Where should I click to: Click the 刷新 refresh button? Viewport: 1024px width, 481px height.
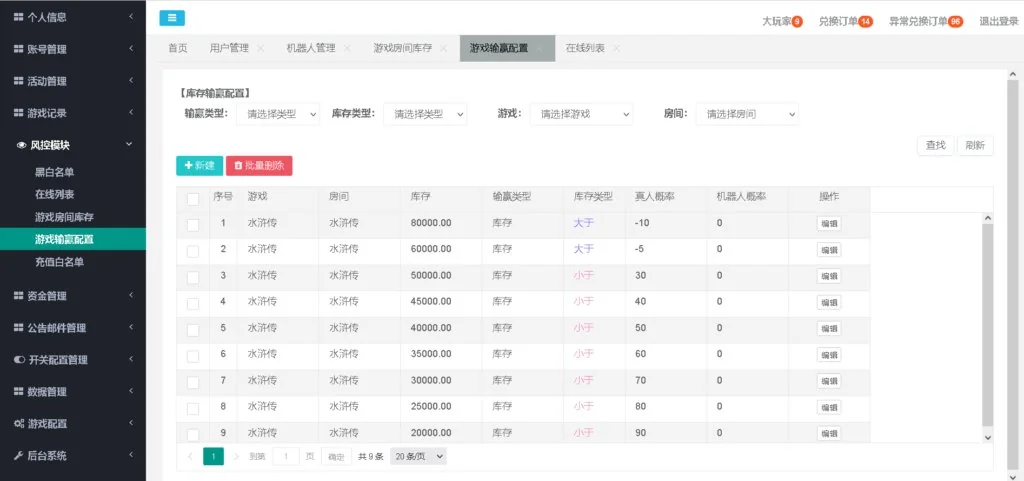click(x=976, y=146)
